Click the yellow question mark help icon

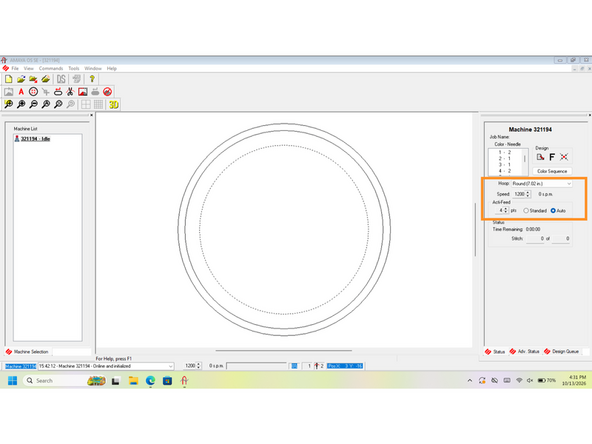(x=92, y=79)
